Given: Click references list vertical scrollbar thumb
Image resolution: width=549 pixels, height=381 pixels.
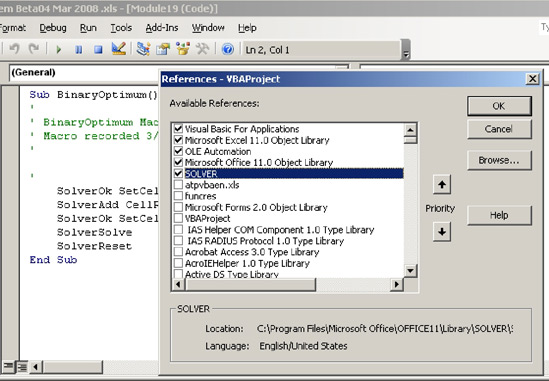Looking at the screenshot, I should coord(410,140).
